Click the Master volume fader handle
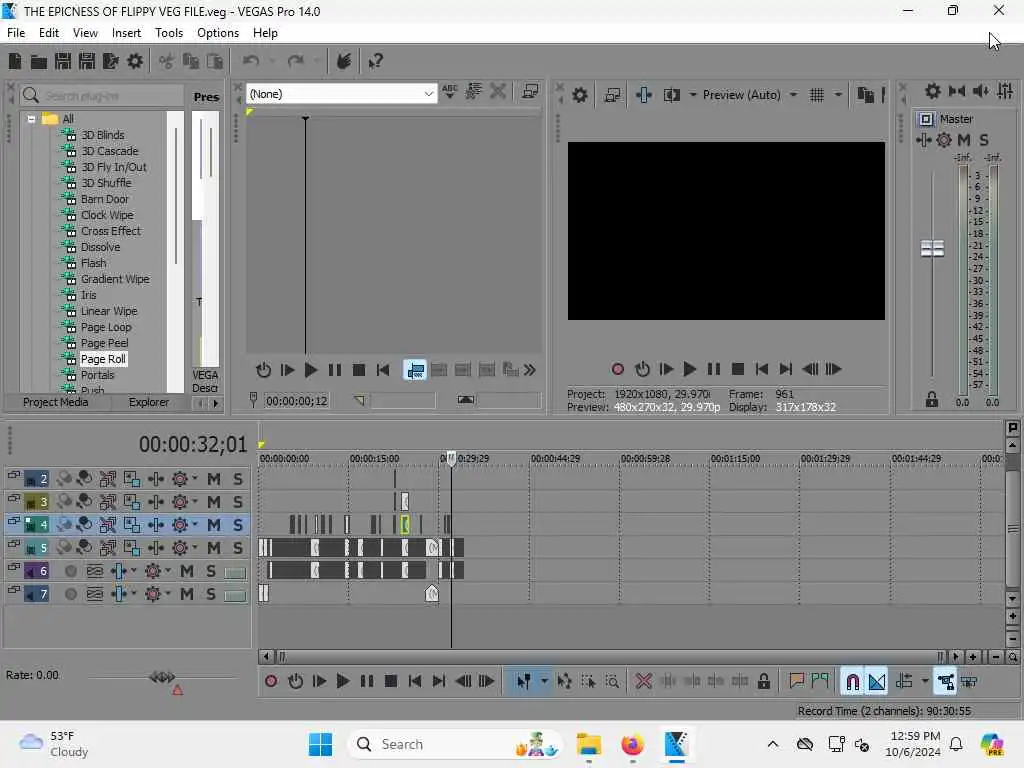 (x=932, y=249)
